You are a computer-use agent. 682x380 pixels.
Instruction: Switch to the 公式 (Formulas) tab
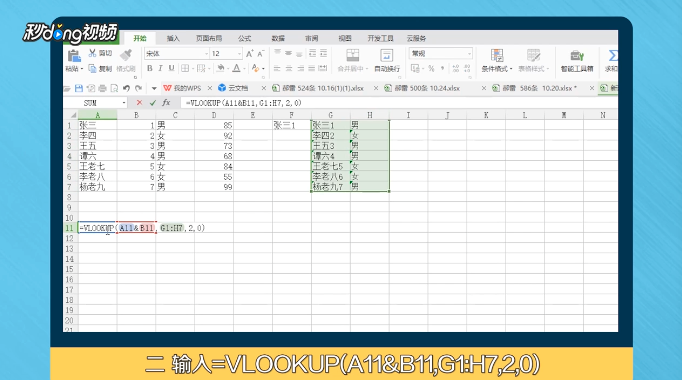tap(244, 38)
